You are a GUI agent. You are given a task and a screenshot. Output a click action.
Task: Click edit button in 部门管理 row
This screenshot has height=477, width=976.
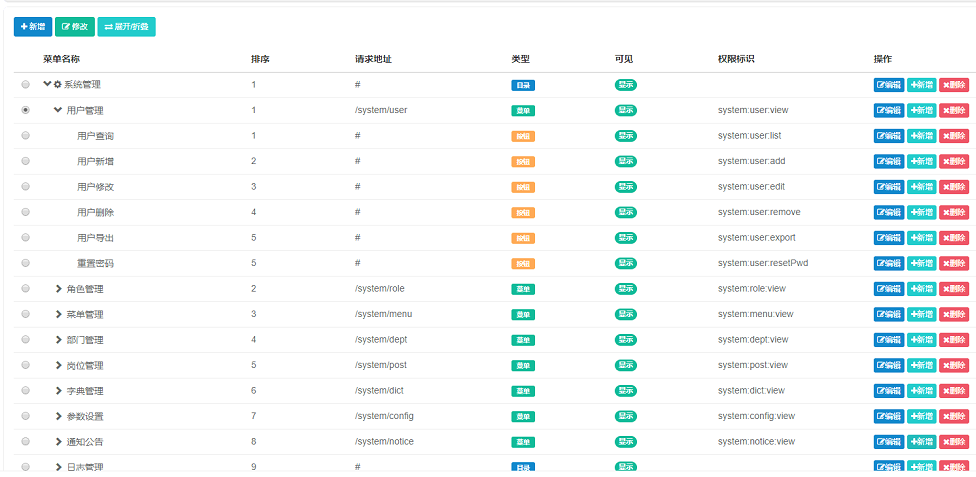[x=889, y=340]
